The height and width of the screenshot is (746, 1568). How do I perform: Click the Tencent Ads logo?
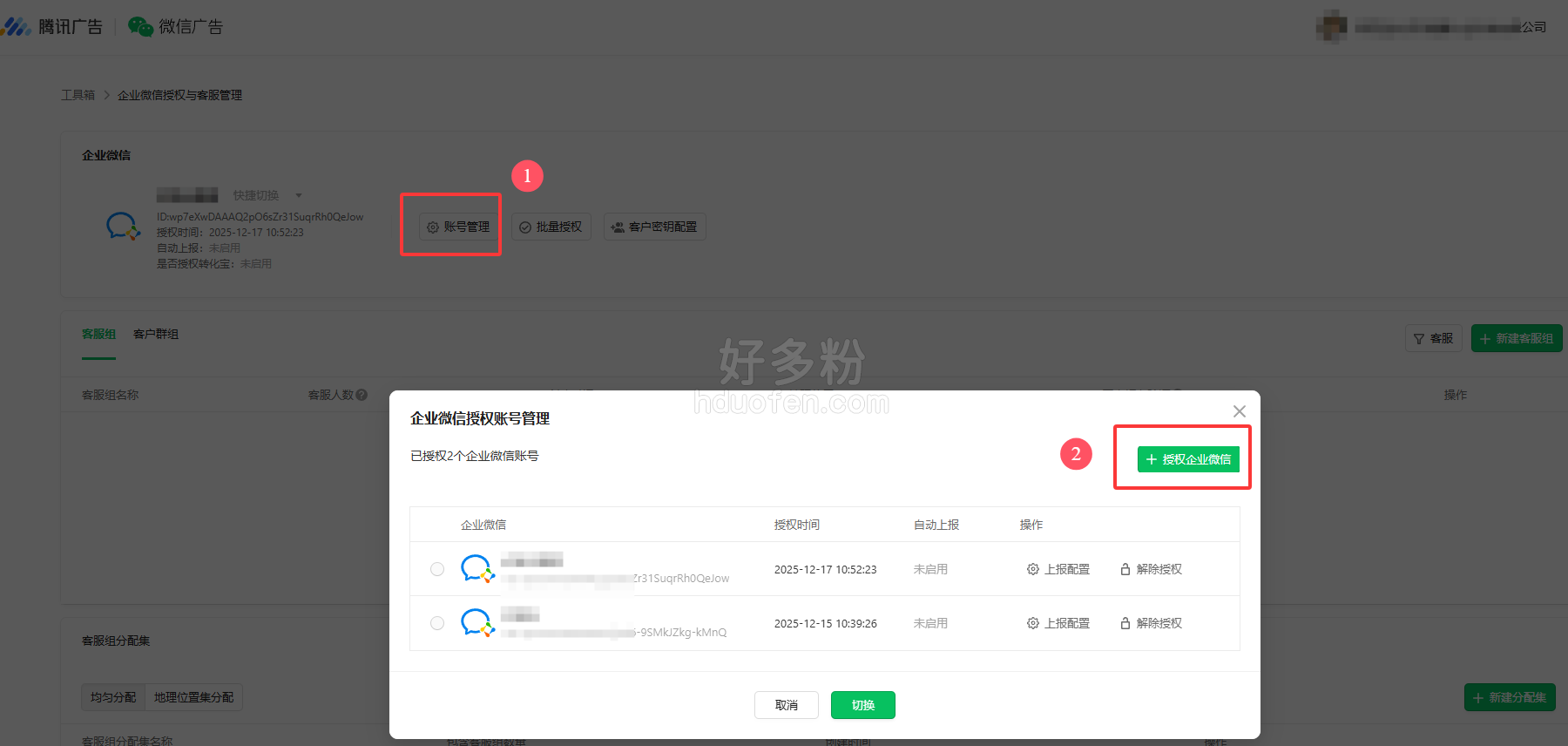pyautogui.click(x=52, y=27)
